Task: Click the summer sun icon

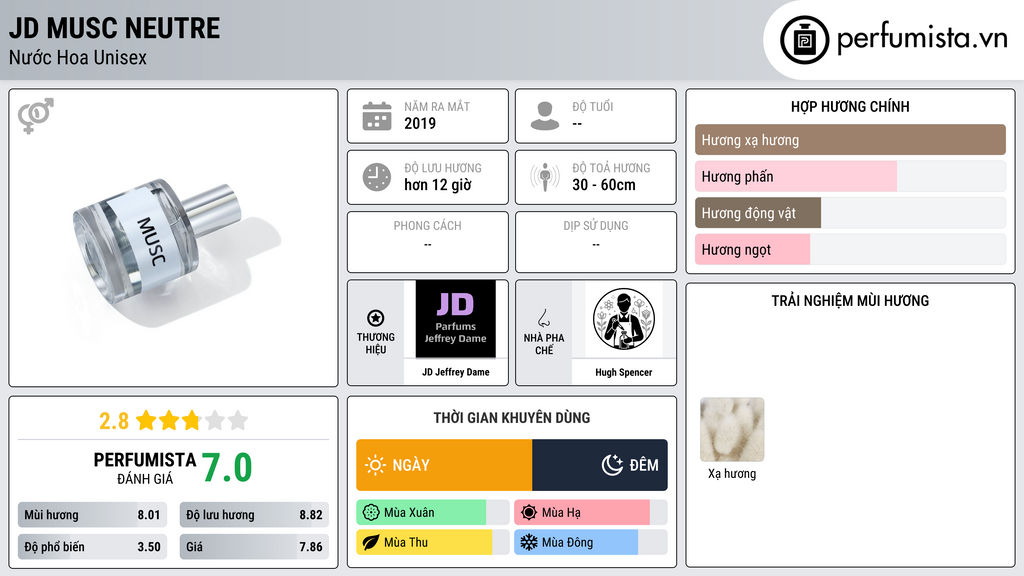Action: (529, 513)
